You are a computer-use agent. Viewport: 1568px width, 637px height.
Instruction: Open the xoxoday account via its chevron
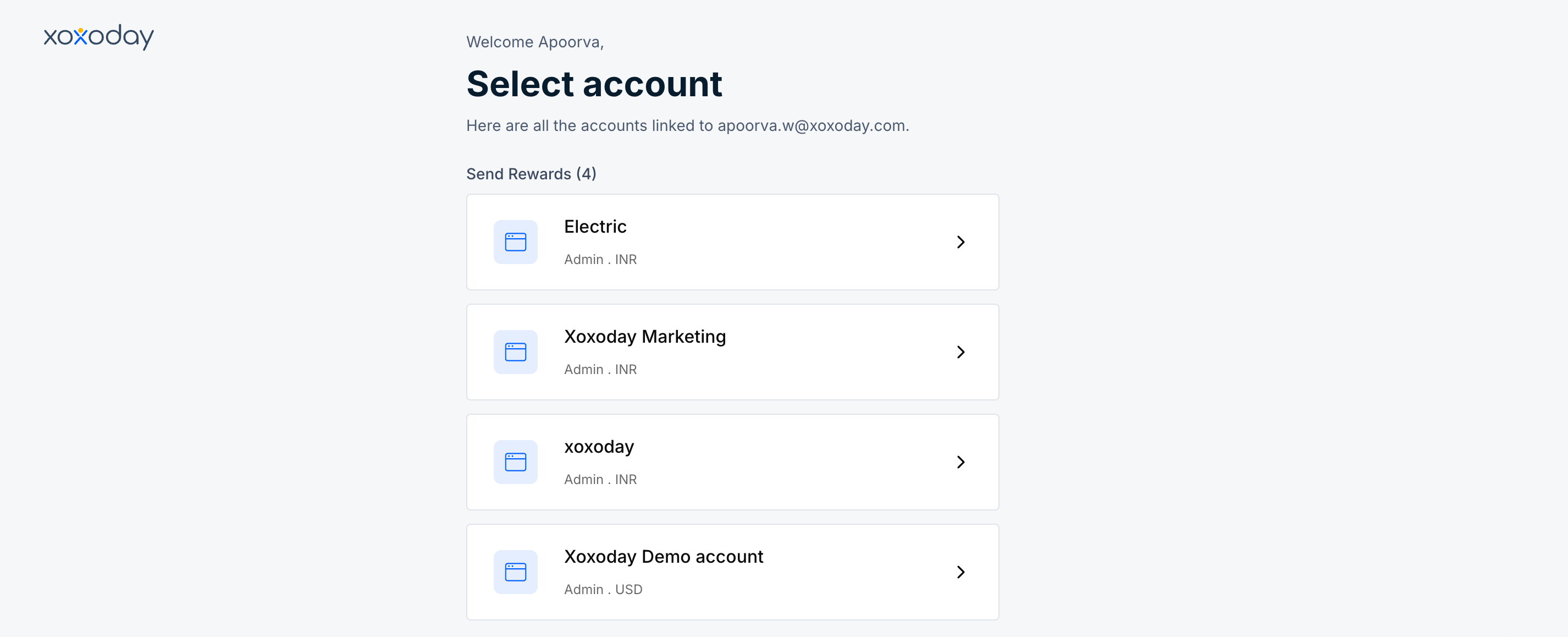(960, 462)
